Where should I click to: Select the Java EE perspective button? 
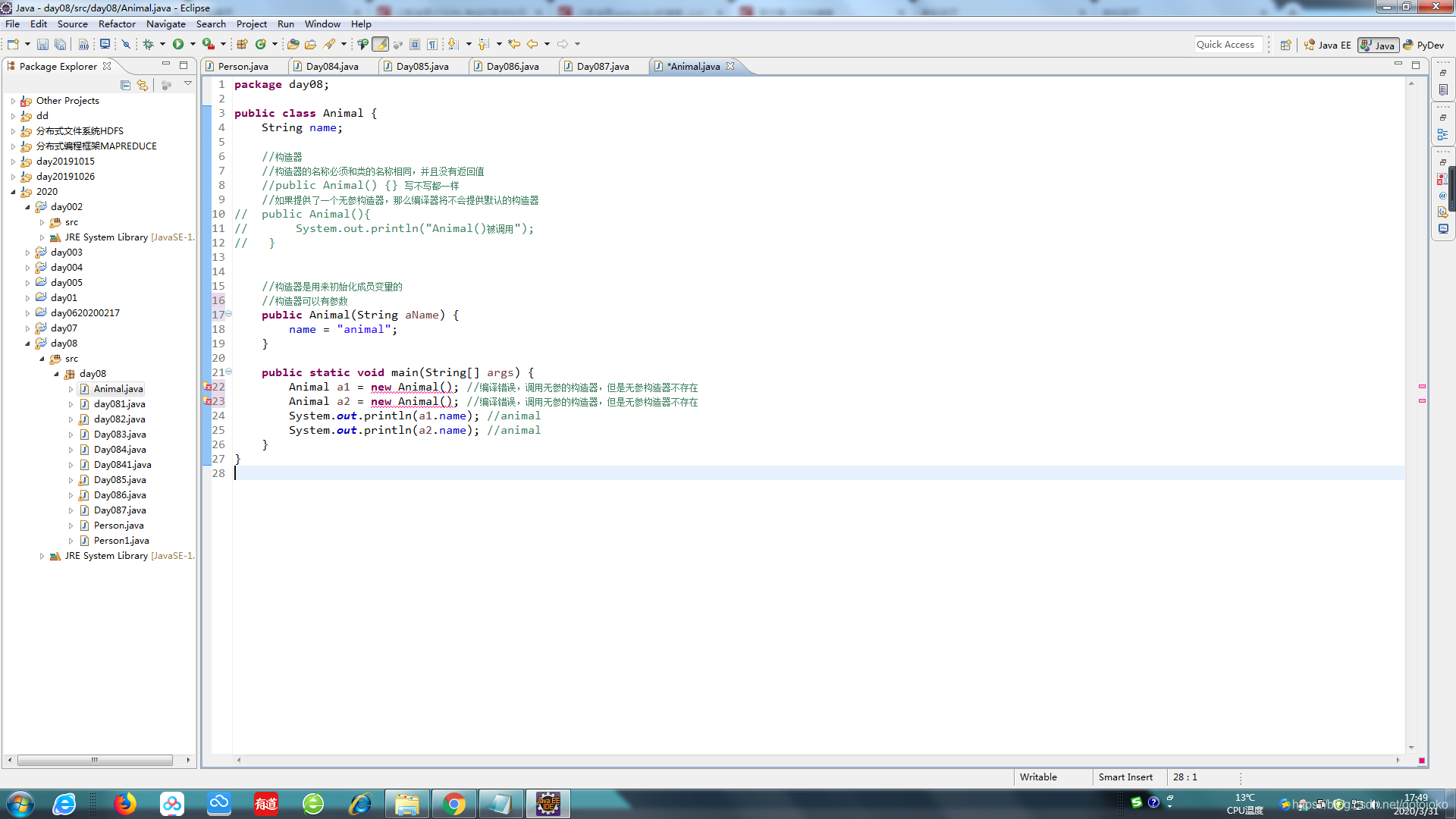point(1328,45)
